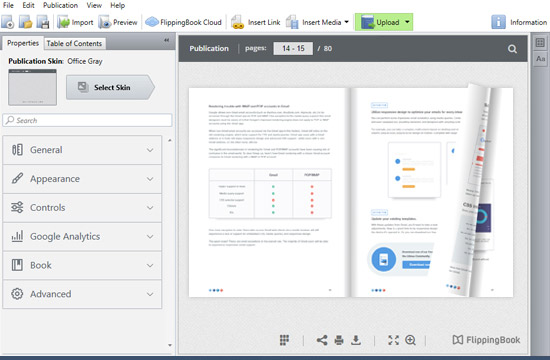Image resolution: width=550 pixels, height=360 pixels.
Task: Click the green Upload button
Action: 380,22
